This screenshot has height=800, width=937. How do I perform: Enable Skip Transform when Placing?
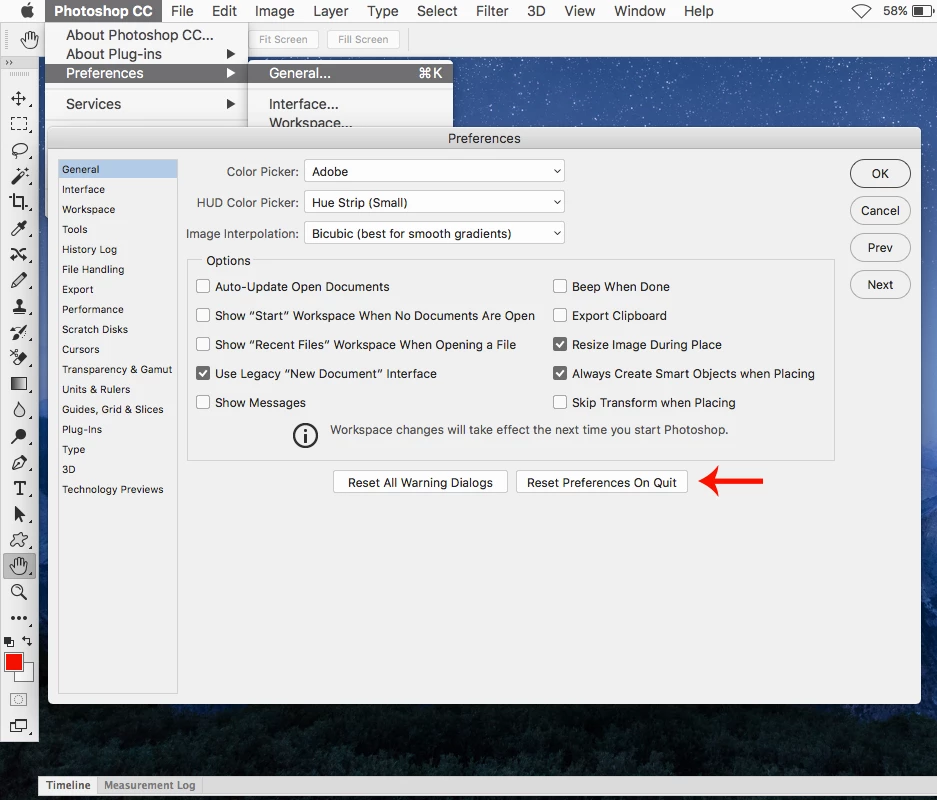(560, 402)
